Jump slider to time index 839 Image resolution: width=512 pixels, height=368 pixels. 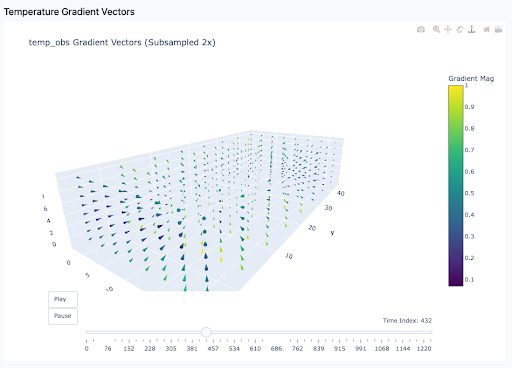tap(319, 348)
